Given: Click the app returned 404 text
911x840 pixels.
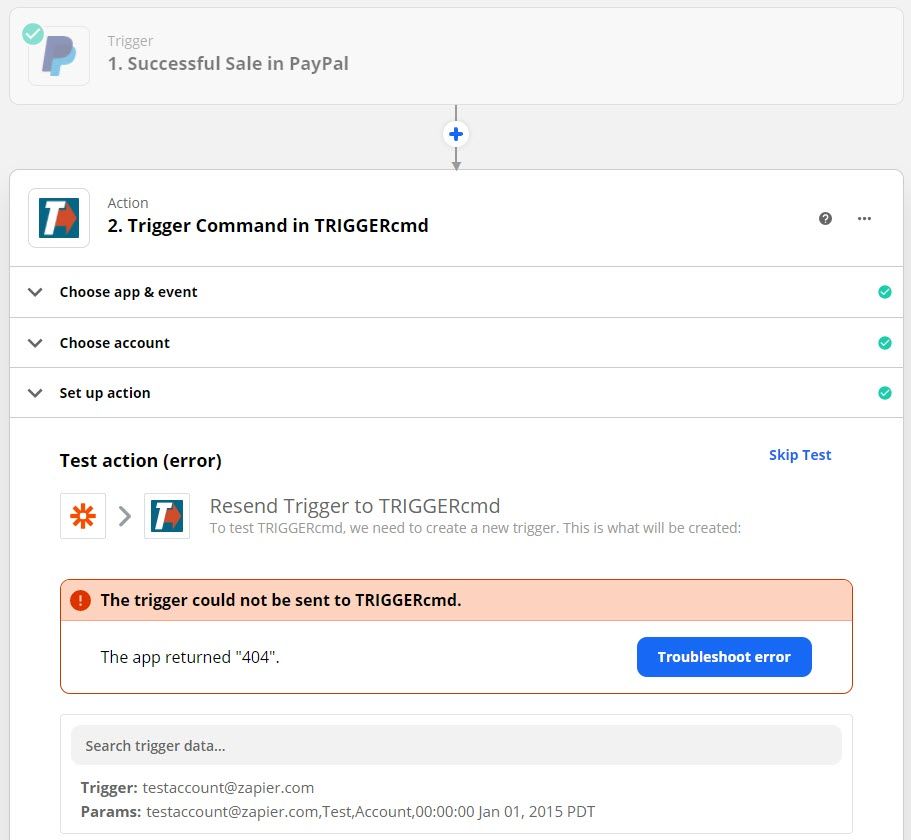Looking at the screenshot, I should pos(190,657).
